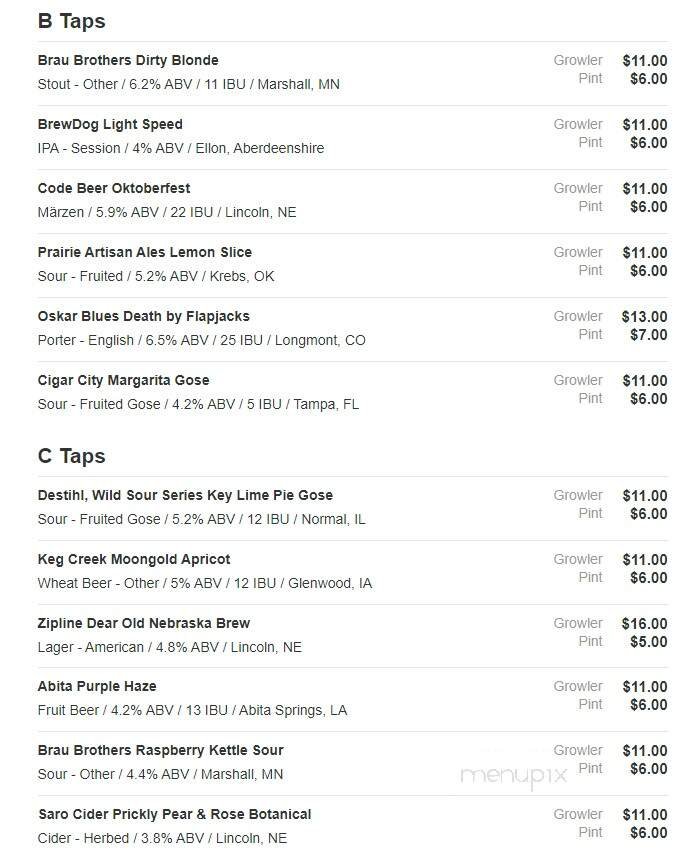Image resolution: width=693 pixels, height=858 pixels.
Task: Click the $7.00 pint price
Action: [x=648, y=335]
